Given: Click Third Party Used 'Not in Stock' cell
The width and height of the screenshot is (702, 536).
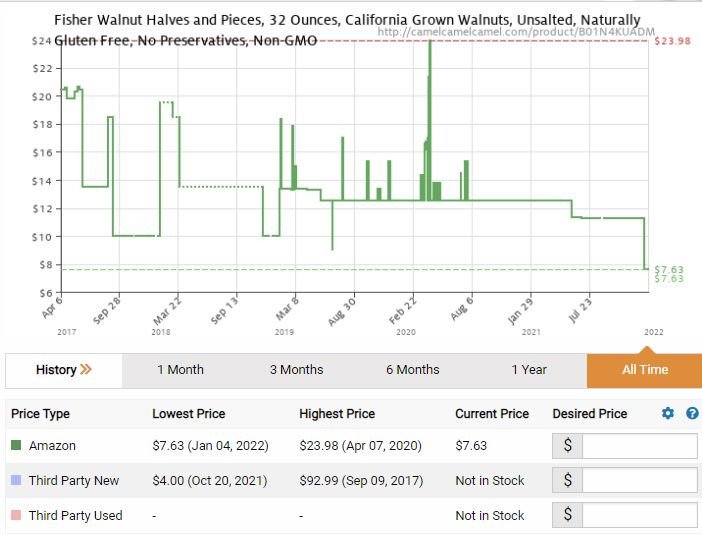Looking at the screenshot, I should point(490,515).
